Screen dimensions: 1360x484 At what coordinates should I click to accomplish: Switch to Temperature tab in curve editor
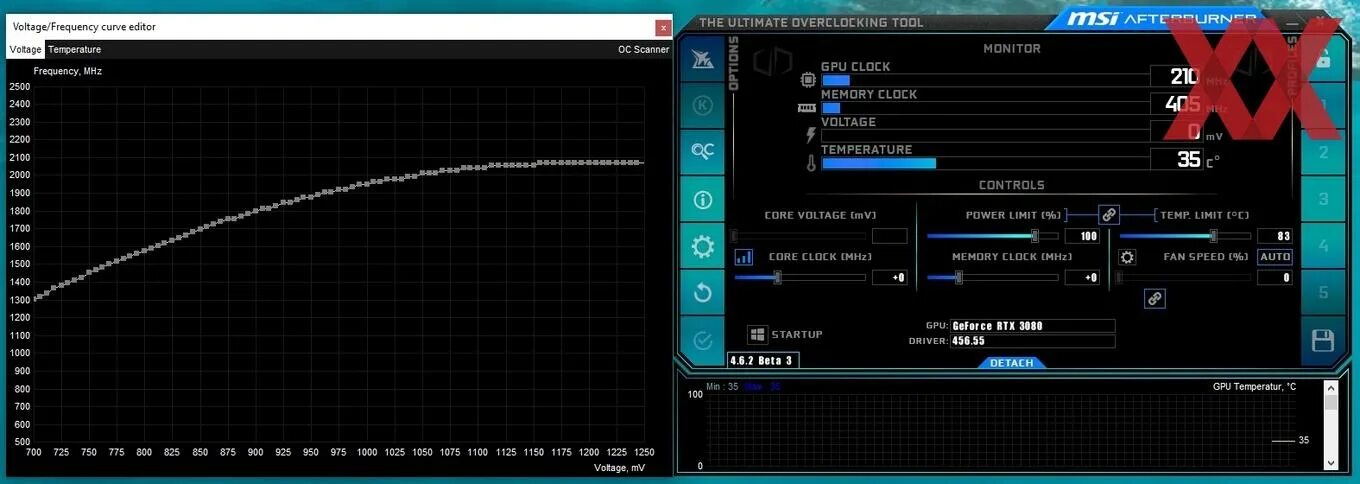point(74,49)
